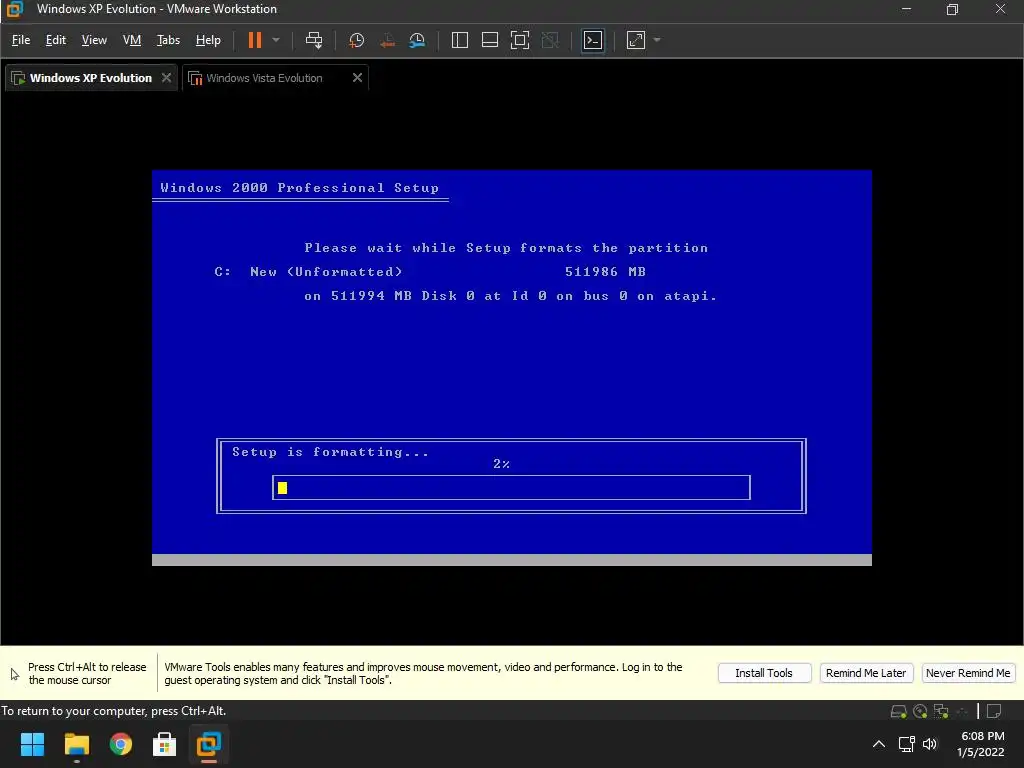This screenshot has height=768, width=1024.
Task: Launch Google Chrome from the taskbar
Action: coord(121,744)
